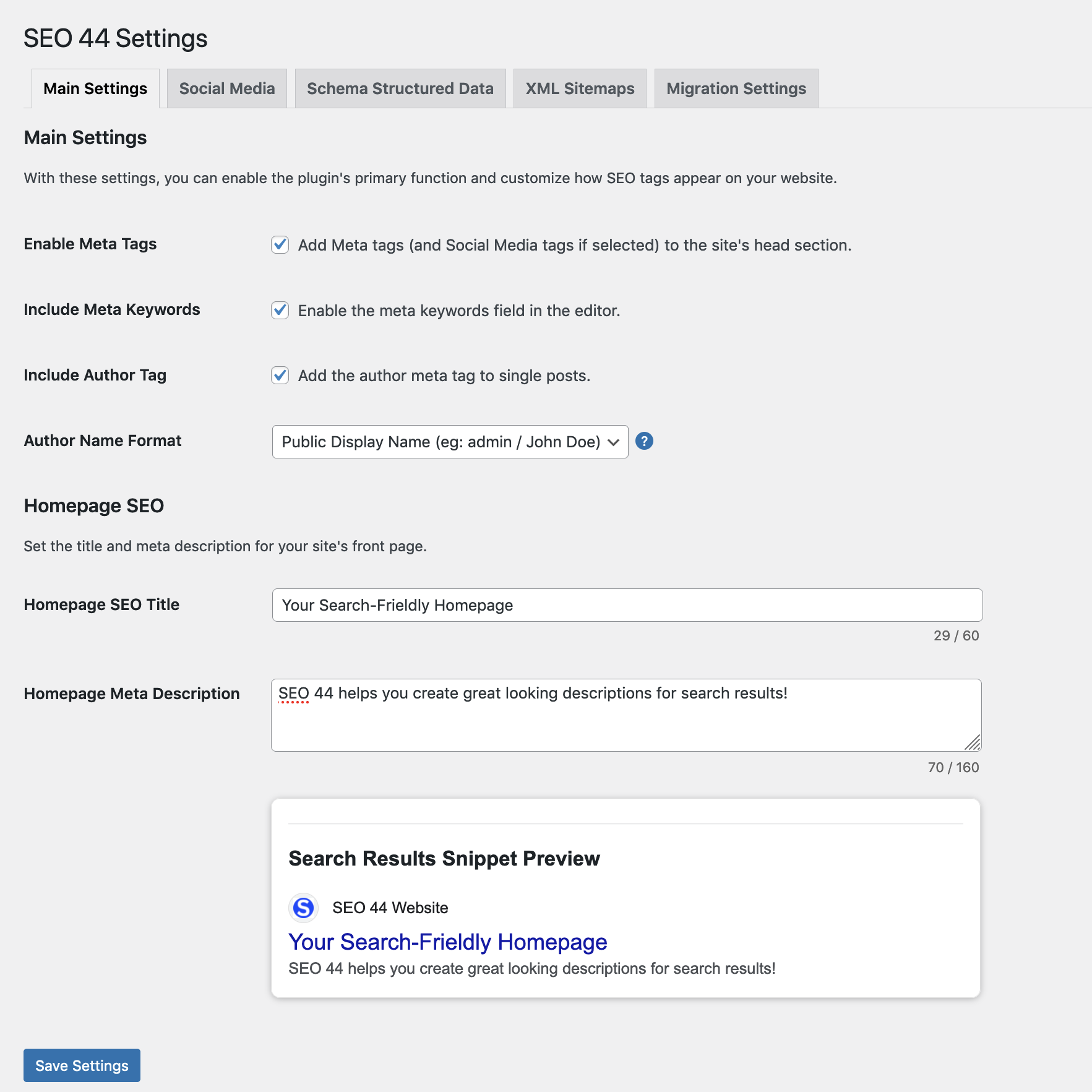Open the Your Search-Frieldly Homepage preview link

(x=447, y=942)
